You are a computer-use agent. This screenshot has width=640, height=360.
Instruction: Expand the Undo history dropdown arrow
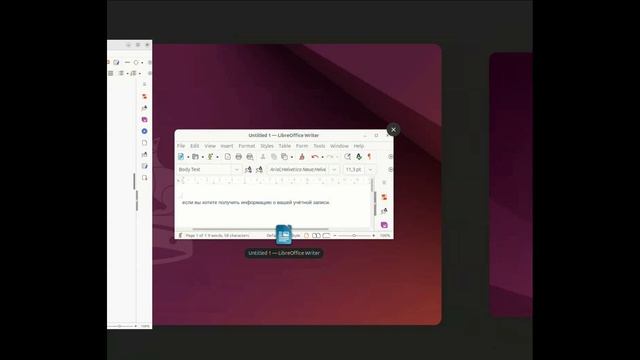322,157
